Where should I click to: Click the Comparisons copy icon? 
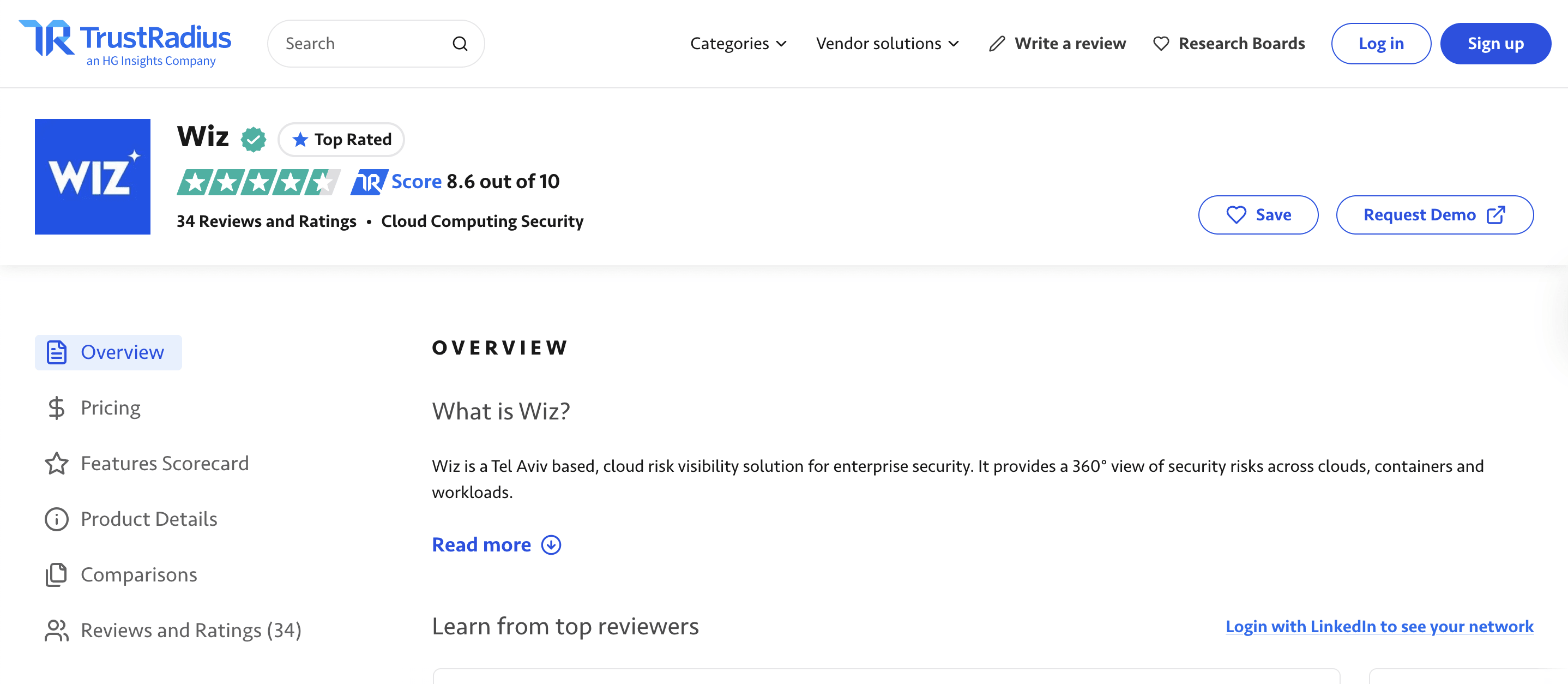point(56,574)
